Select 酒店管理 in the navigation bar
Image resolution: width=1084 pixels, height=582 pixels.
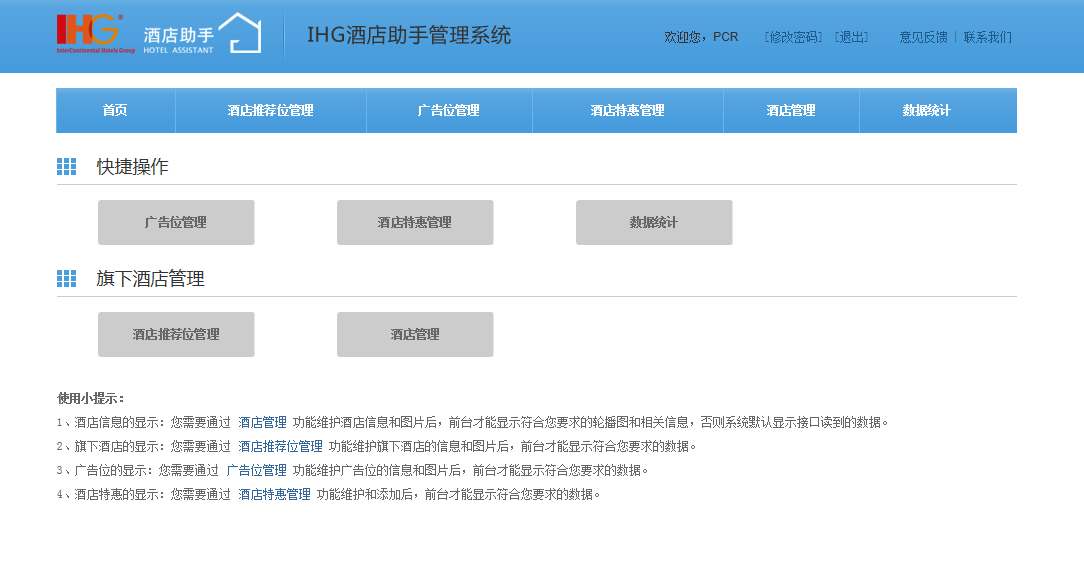791,111
